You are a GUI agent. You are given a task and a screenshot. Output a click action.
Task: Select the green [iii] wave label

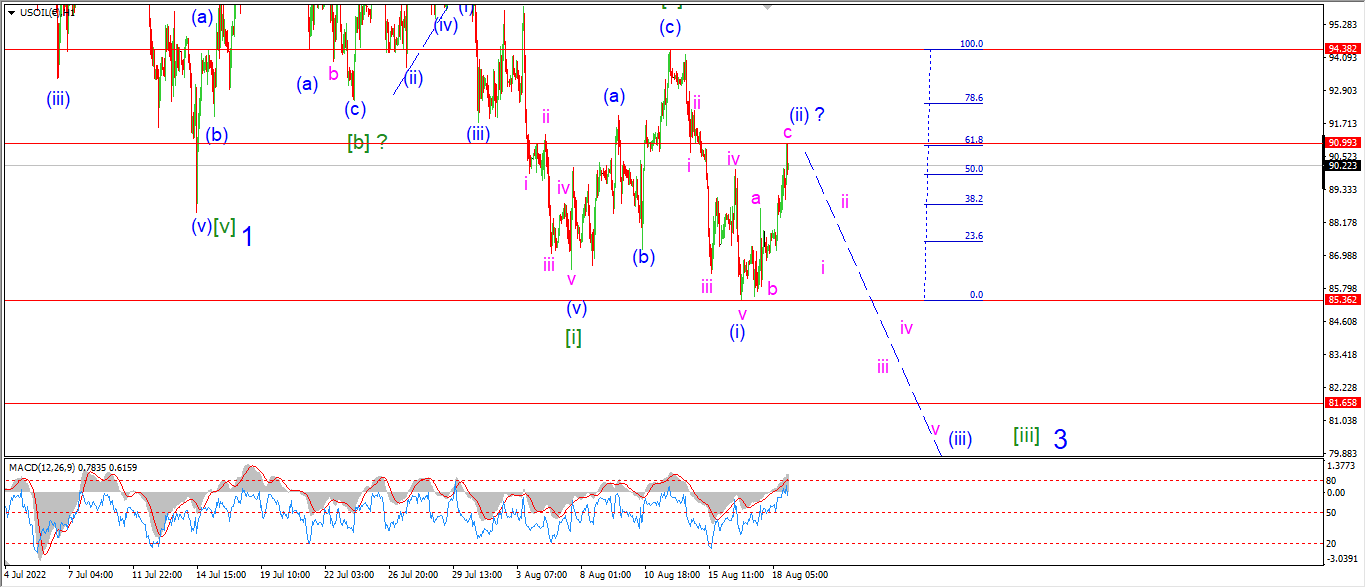click(x=1026, y=435)
